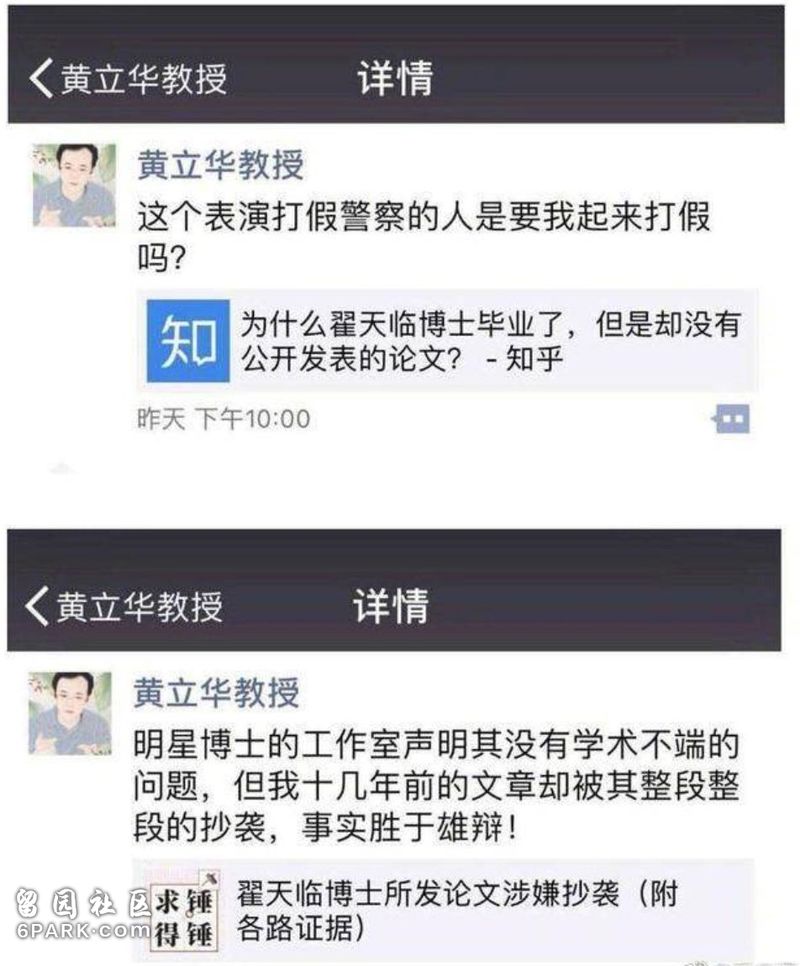This screenshot has width=800, height=966.
Task: Open the shared Zhihu link about 翟天临博士毕业
Action: [448, 341]
